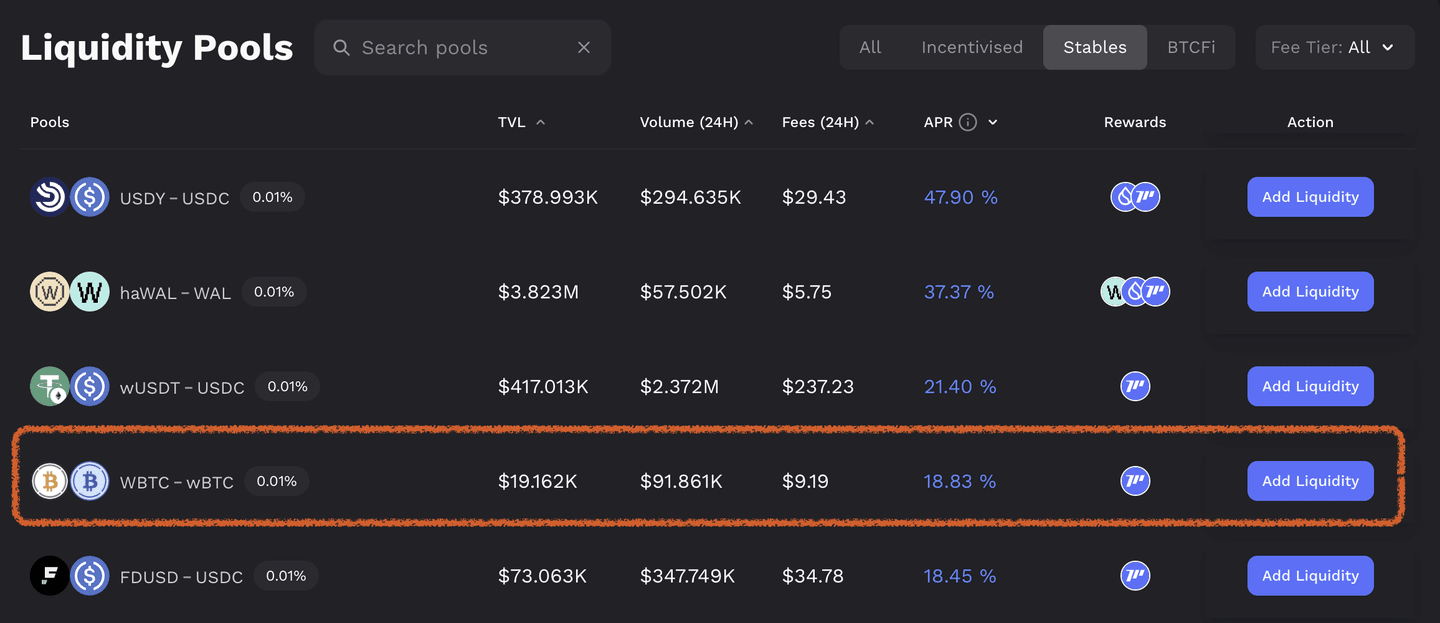Click the rewards icons in the haWAL–WAL row
1440x623 pixels.
(1135, 292)
